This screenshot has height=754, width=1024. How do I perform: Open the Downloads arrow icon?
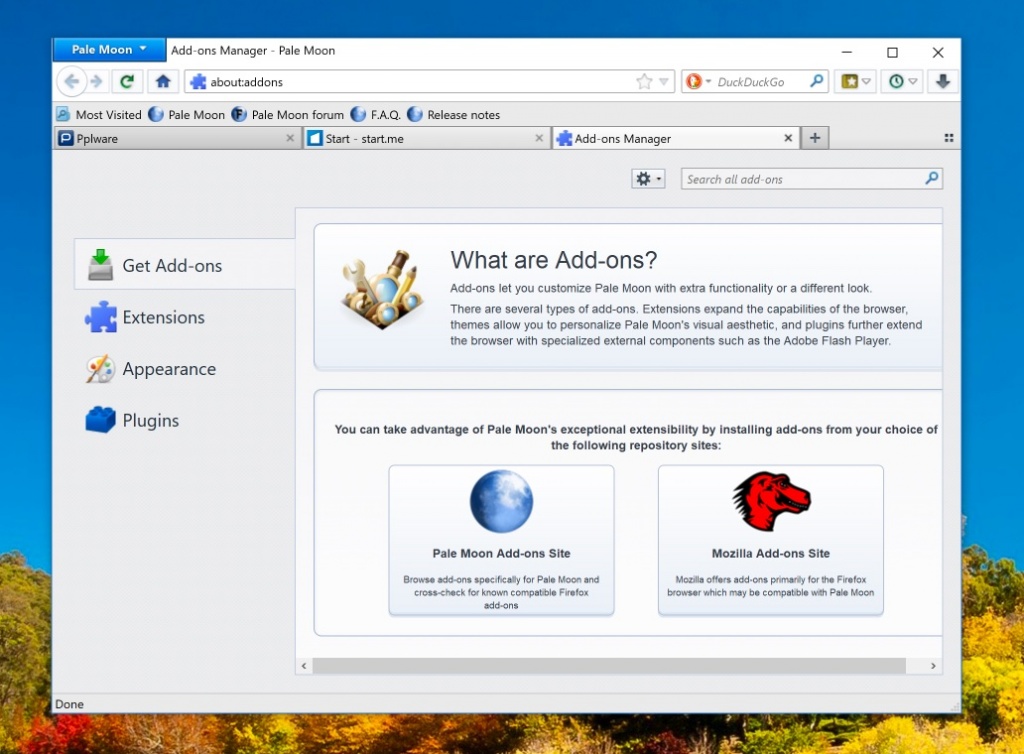tap(940, 81)
